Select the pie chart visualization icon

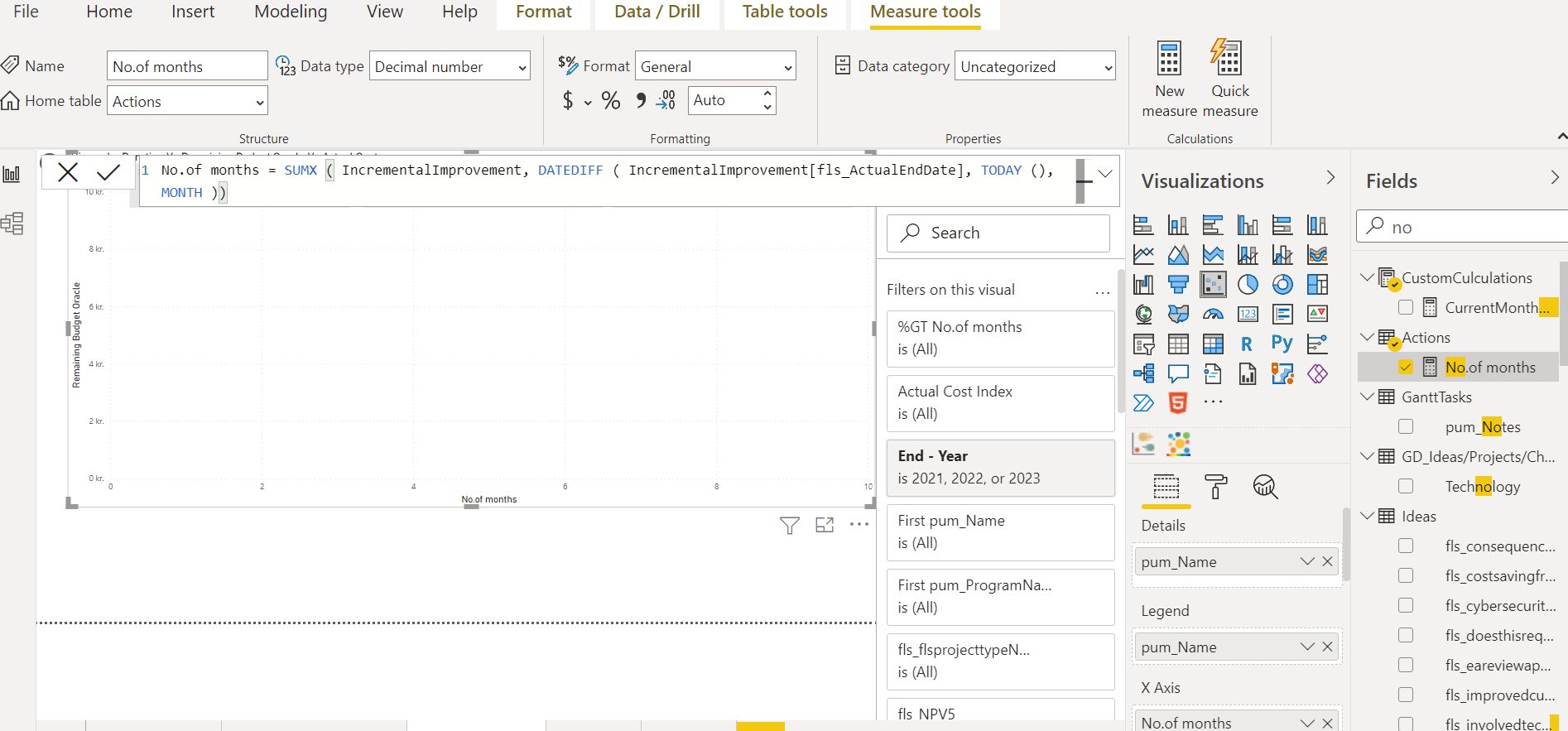(1248, 285)
